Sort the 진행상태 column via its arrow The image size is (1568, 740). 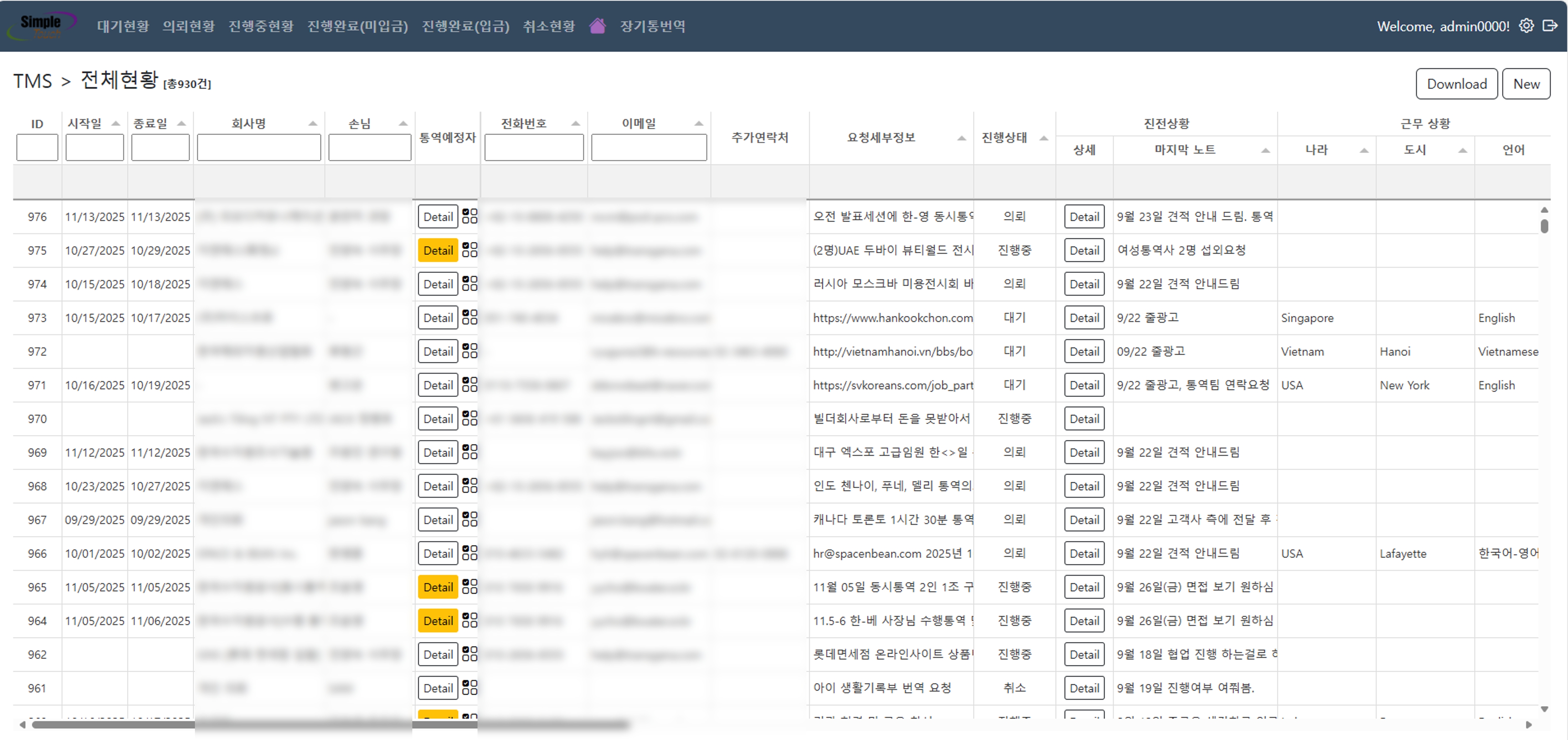(1043, 138)
